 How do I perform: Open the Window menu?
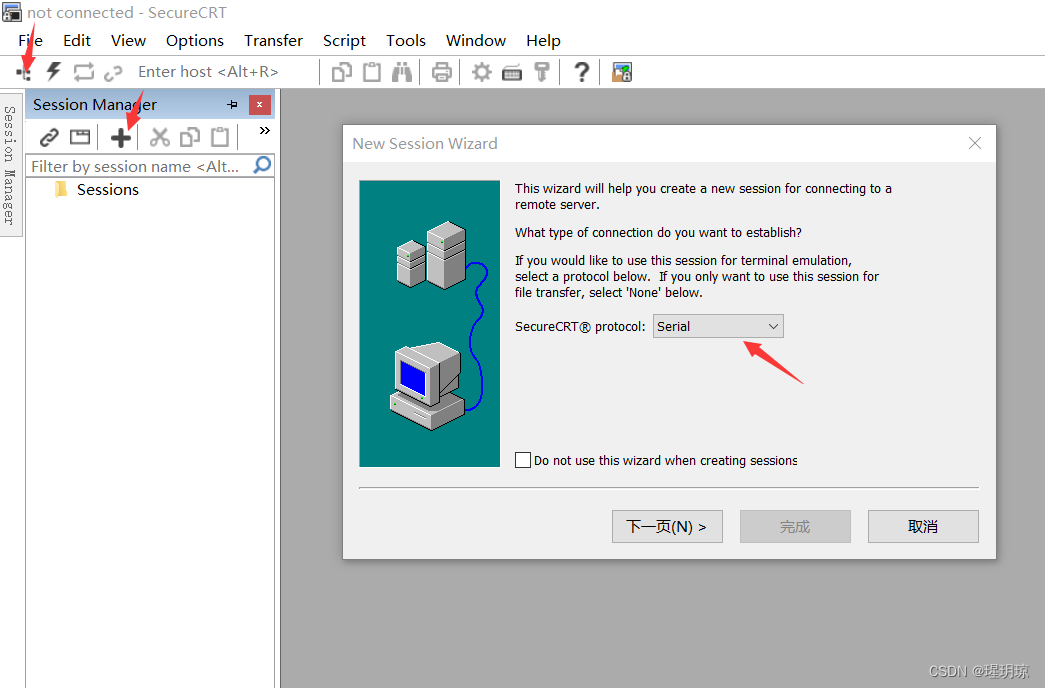[476, 41]
